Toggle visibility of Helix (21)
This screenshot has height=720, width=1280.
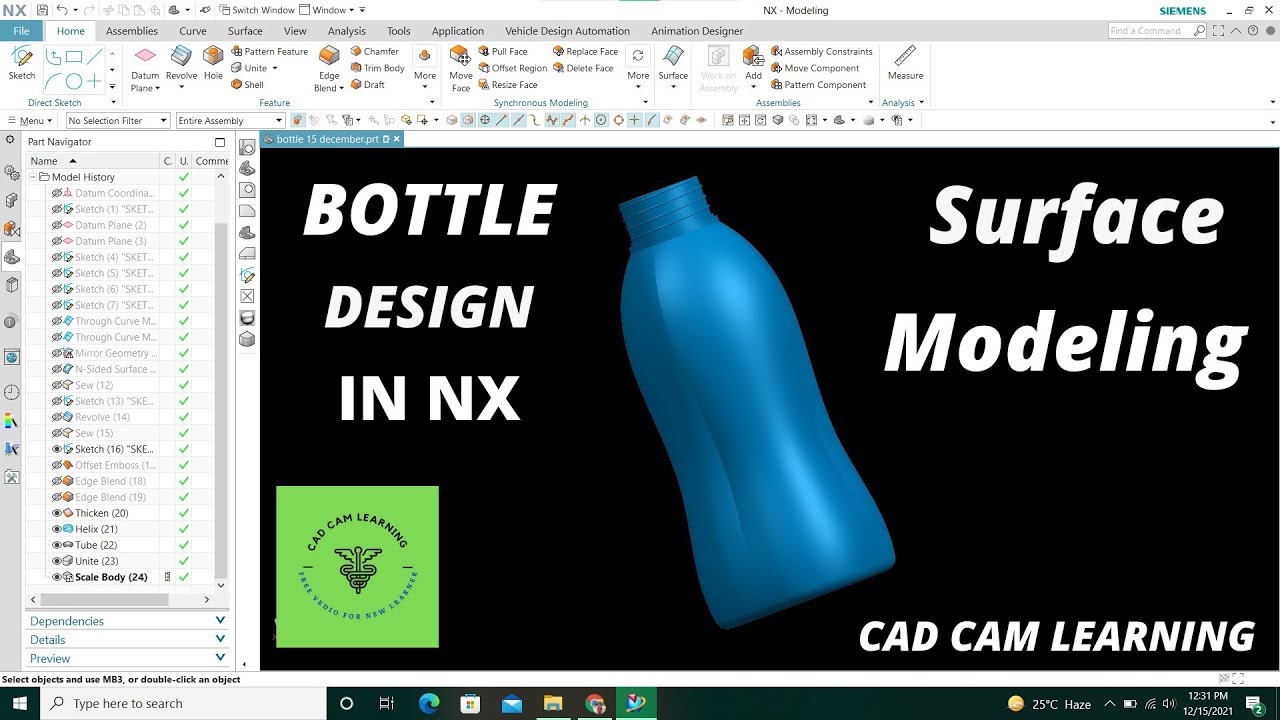coord(57,529)
